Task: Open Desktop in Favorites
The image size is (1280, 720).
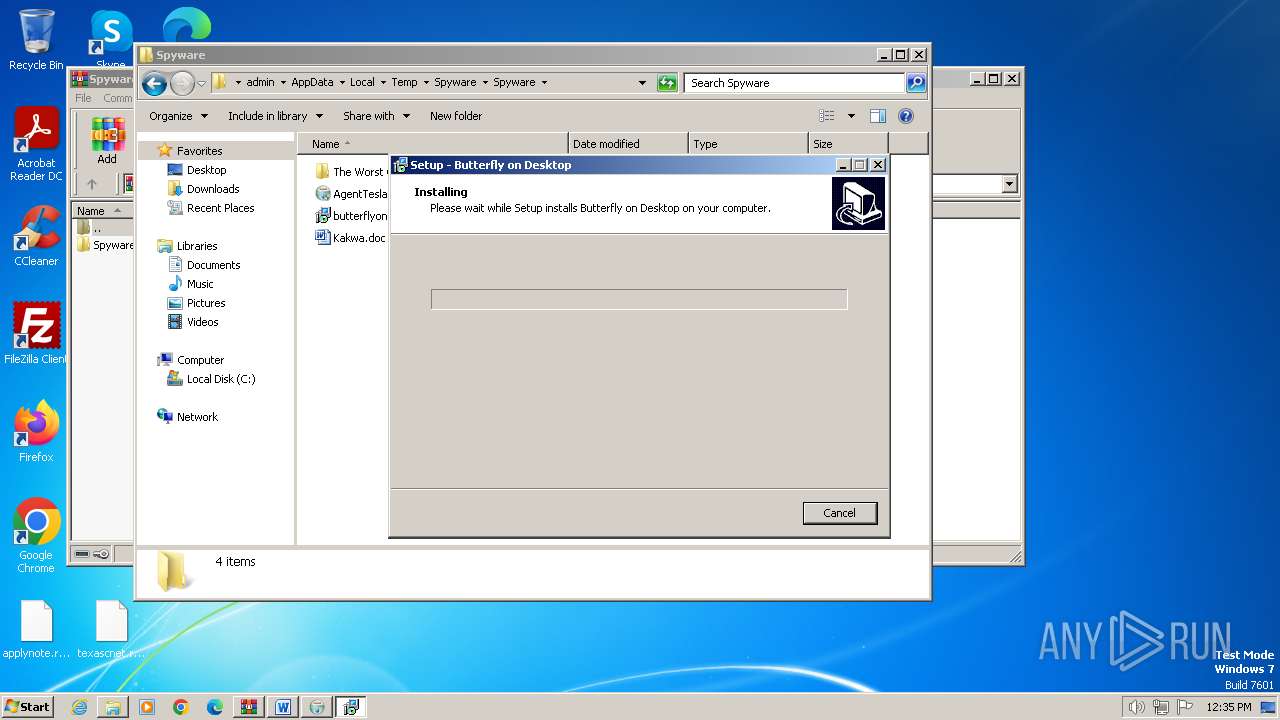Action: tap(206, 170)
